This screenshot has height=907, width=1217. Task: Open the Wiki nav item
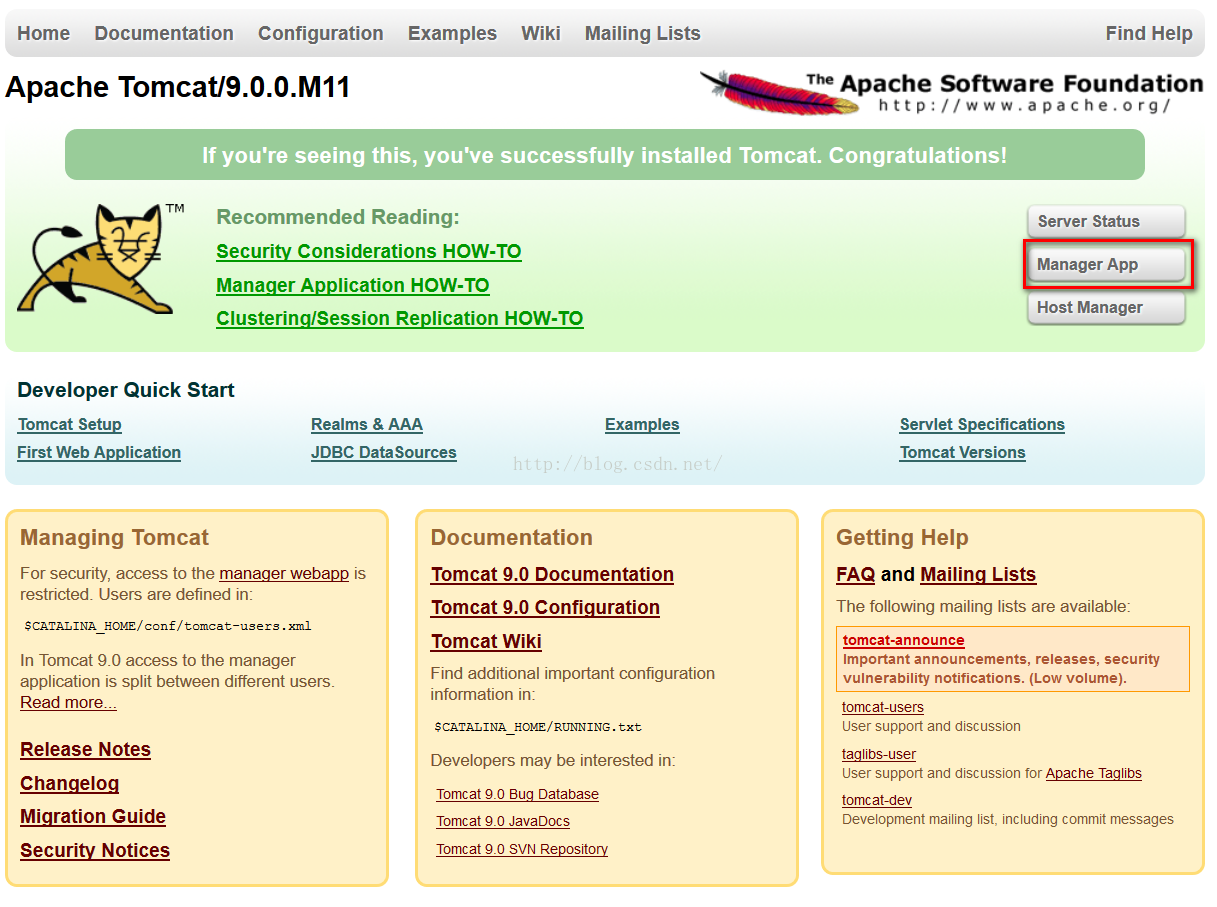pos(541,33)
